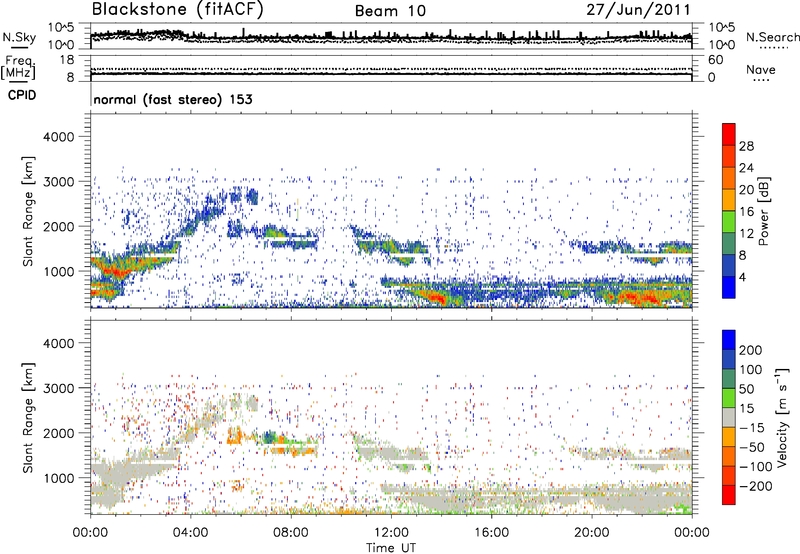This screenshot has height=554, width=800.
Task: Click the 12:00 time tick label
Action: tap(391, 533)
